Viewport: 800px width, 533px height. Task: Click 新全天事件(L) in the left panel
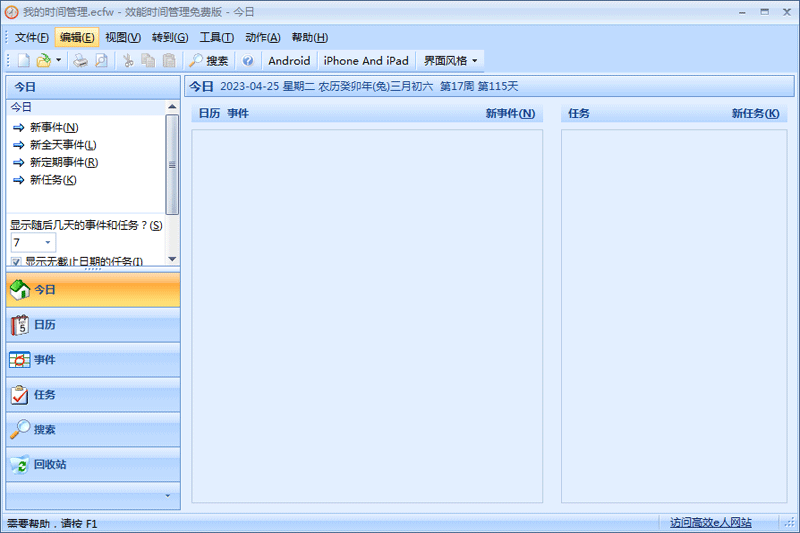(63, 145)
